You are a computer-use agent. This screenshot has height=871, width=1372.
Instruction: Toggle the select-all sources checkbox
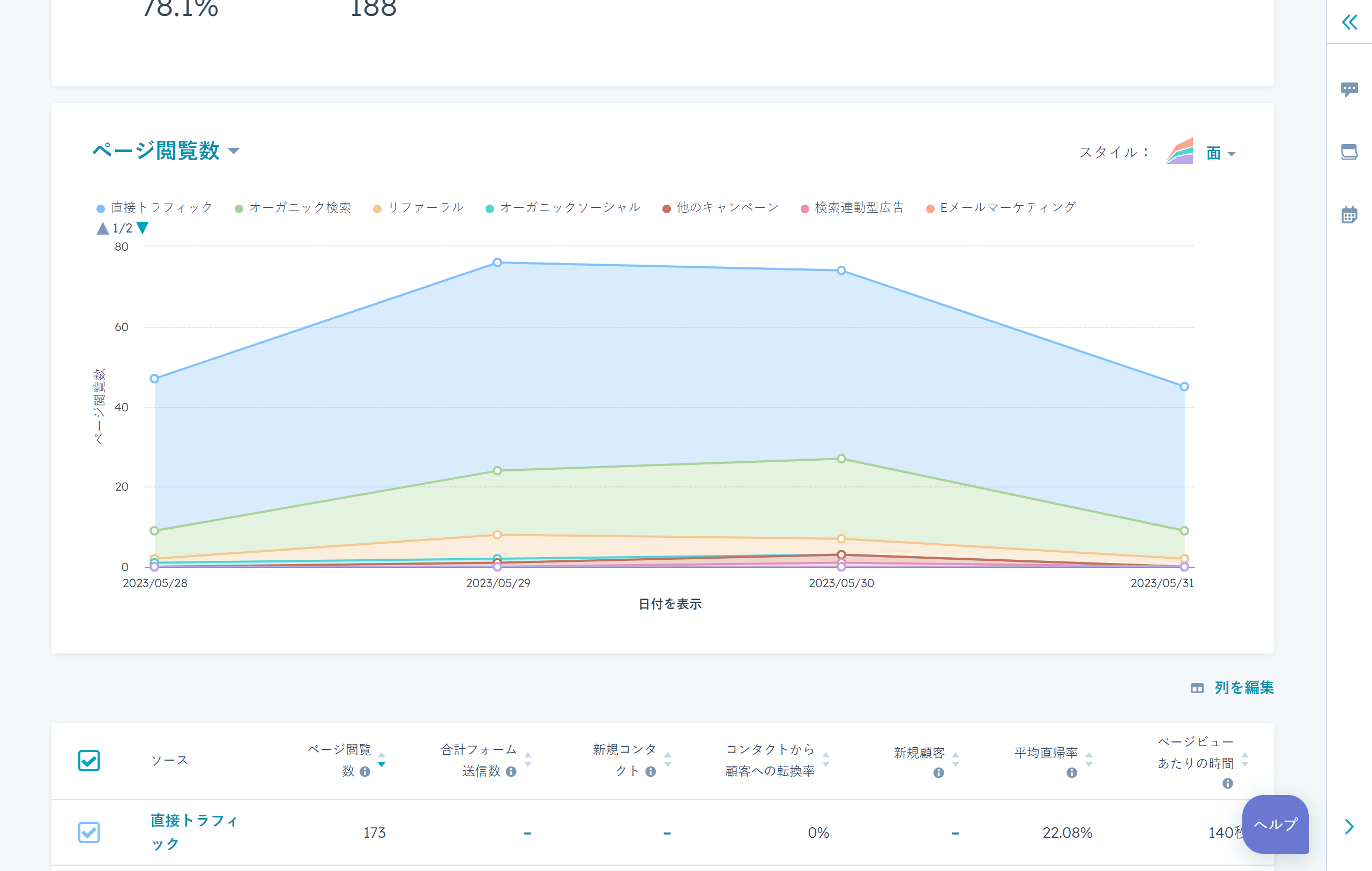[x=89, y=761]
